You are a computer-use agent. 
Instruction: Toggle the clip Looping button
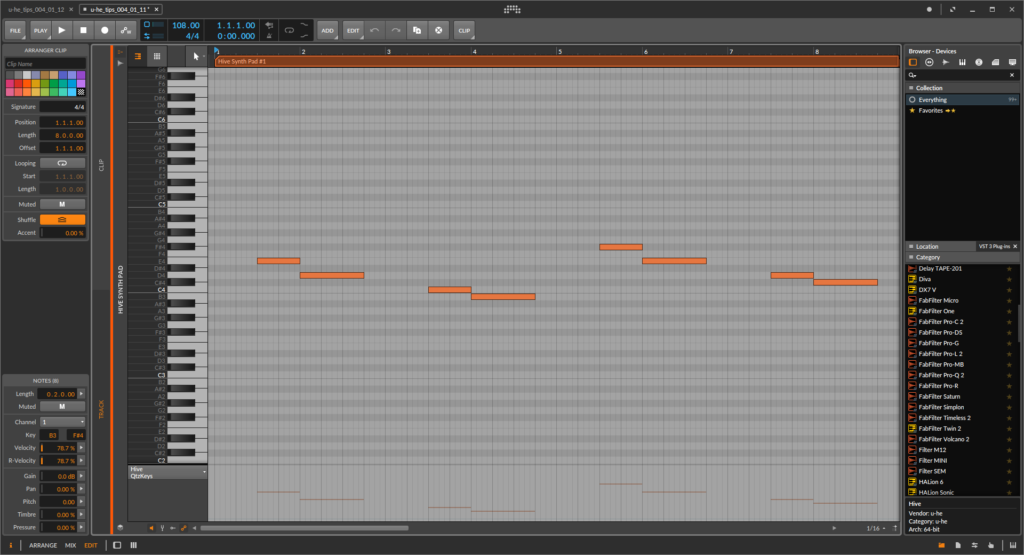click(62, 162)
